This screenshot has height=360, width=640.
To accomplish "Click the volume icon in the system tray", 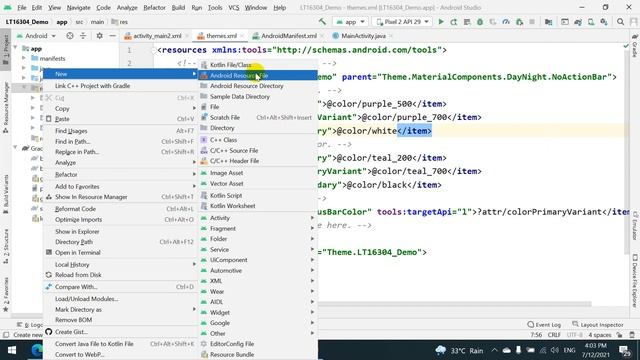I will tap(554, 350).
